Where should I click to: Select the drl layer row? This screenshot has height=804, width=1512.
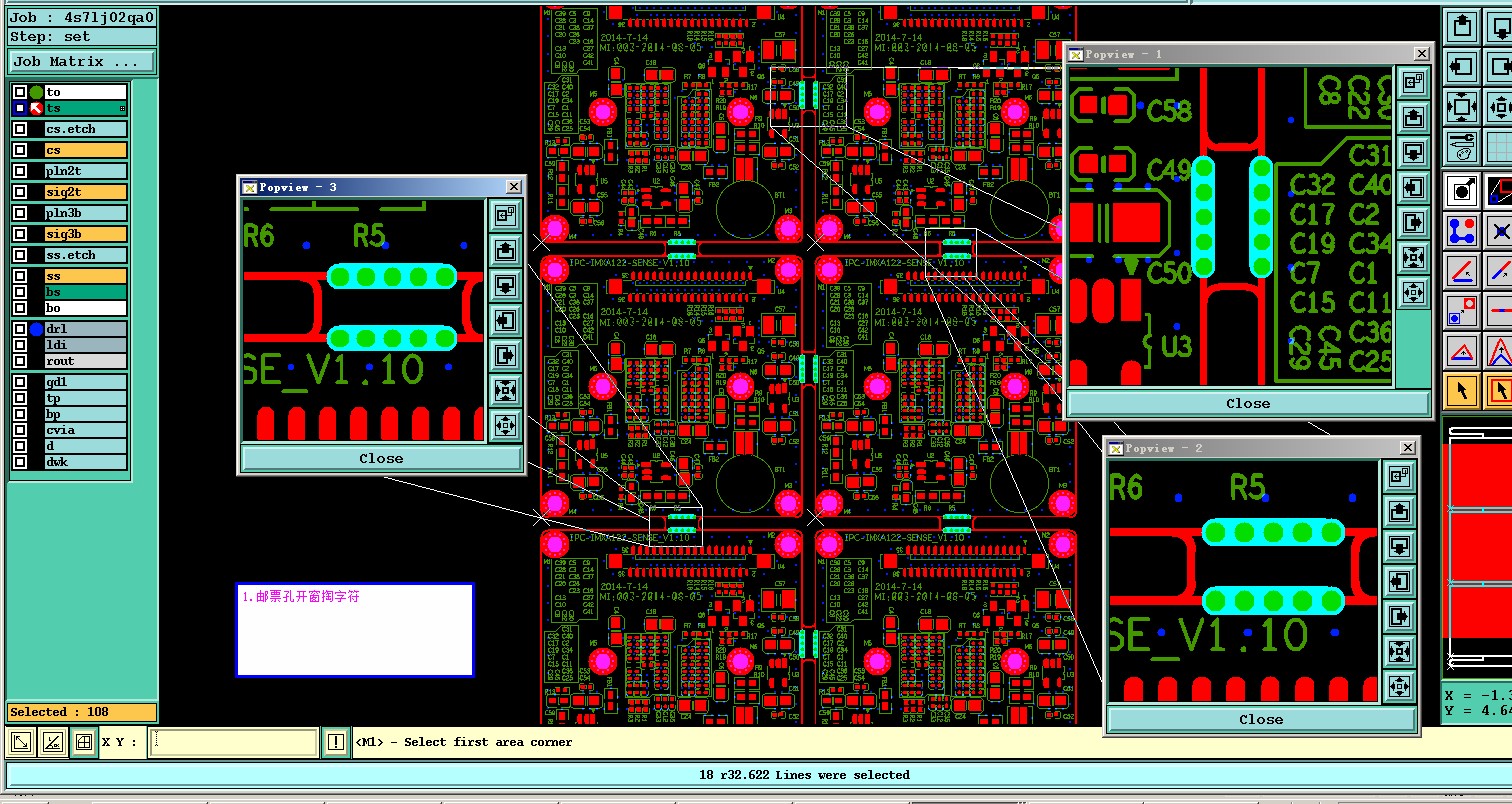click(x=86, y=329)
